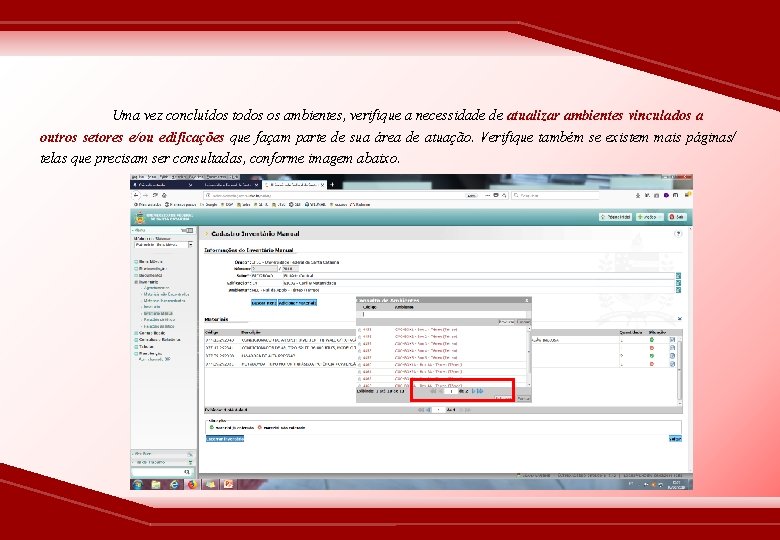The image size is (780, 540).
Task: Select the first browser tab
Action: pos(162,184)
